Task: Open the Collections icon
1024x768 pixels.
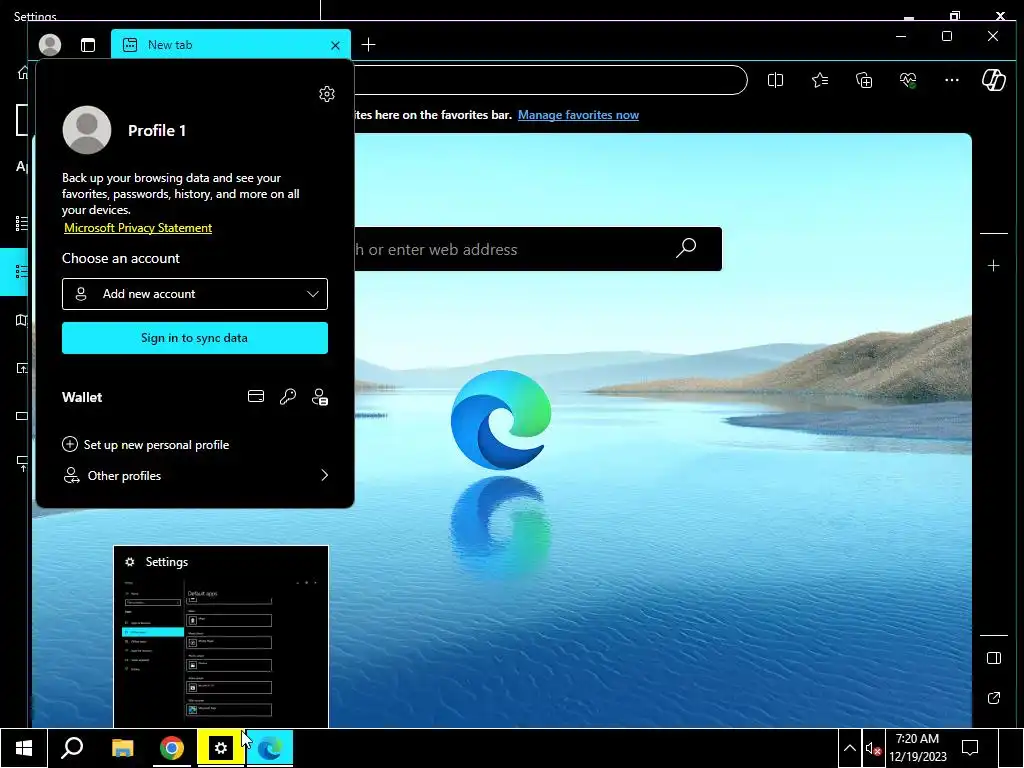Action: click(x=864, y=80)
